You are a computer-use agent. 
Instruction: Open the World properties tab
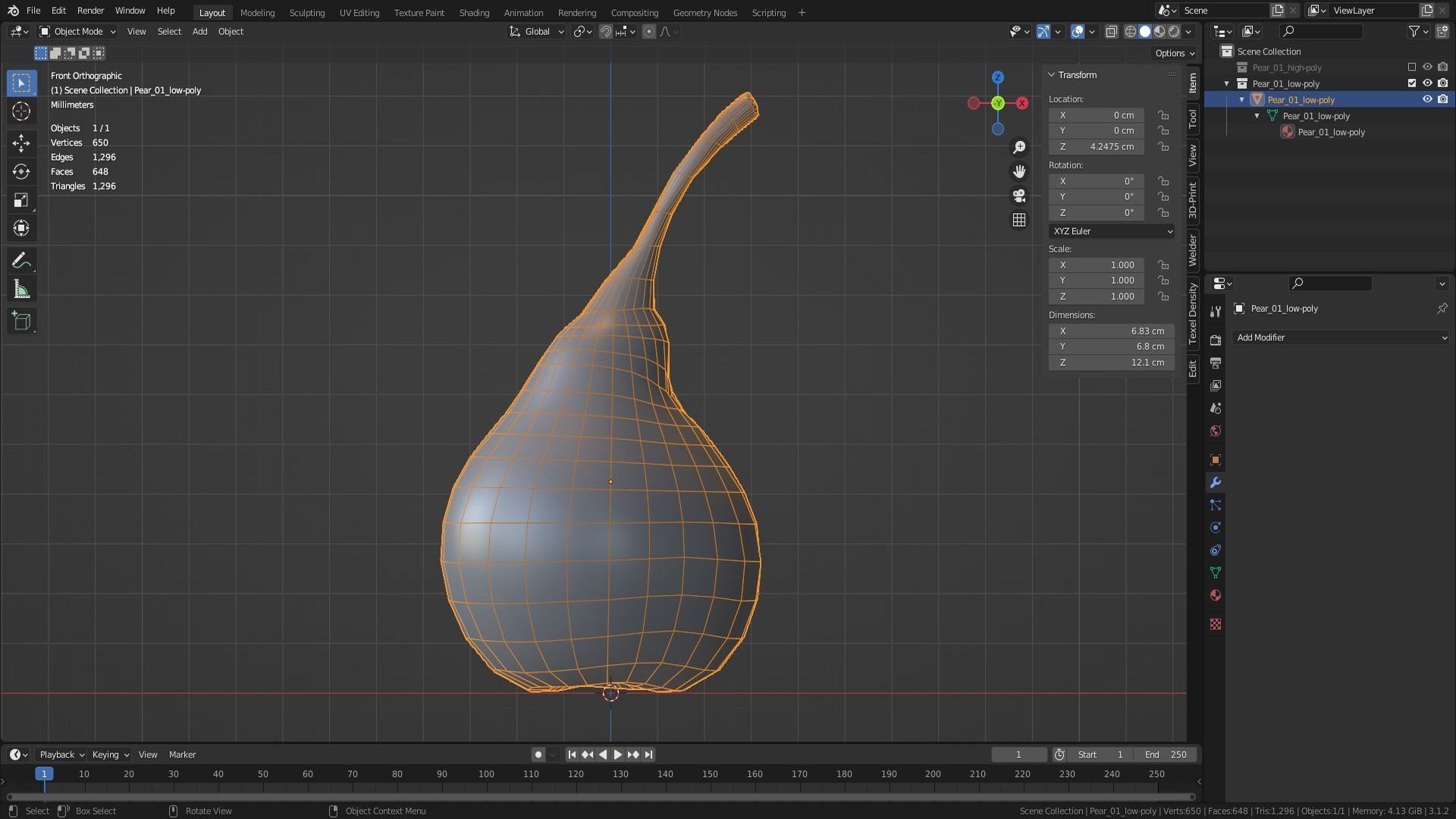1216,431
